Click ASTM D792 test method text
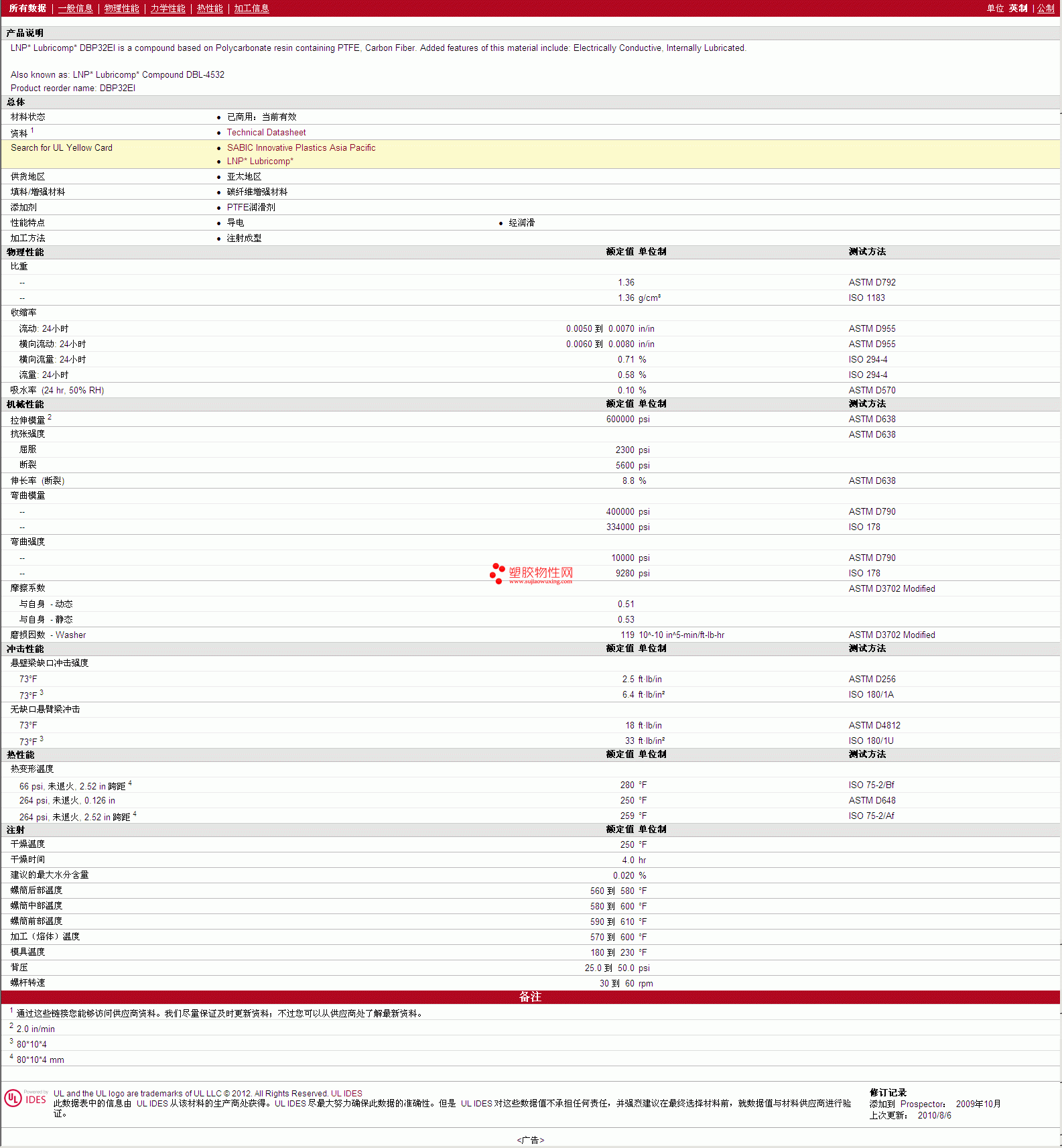 tap(872, 283)
